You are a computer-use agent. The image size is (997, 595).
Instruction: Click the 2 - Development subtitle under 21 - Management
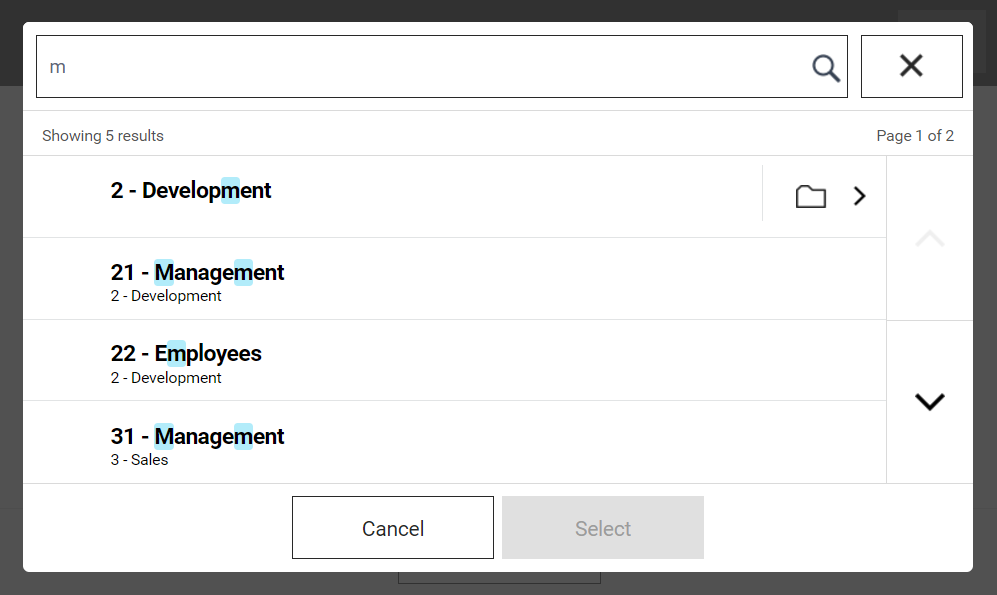pos(166,296)
